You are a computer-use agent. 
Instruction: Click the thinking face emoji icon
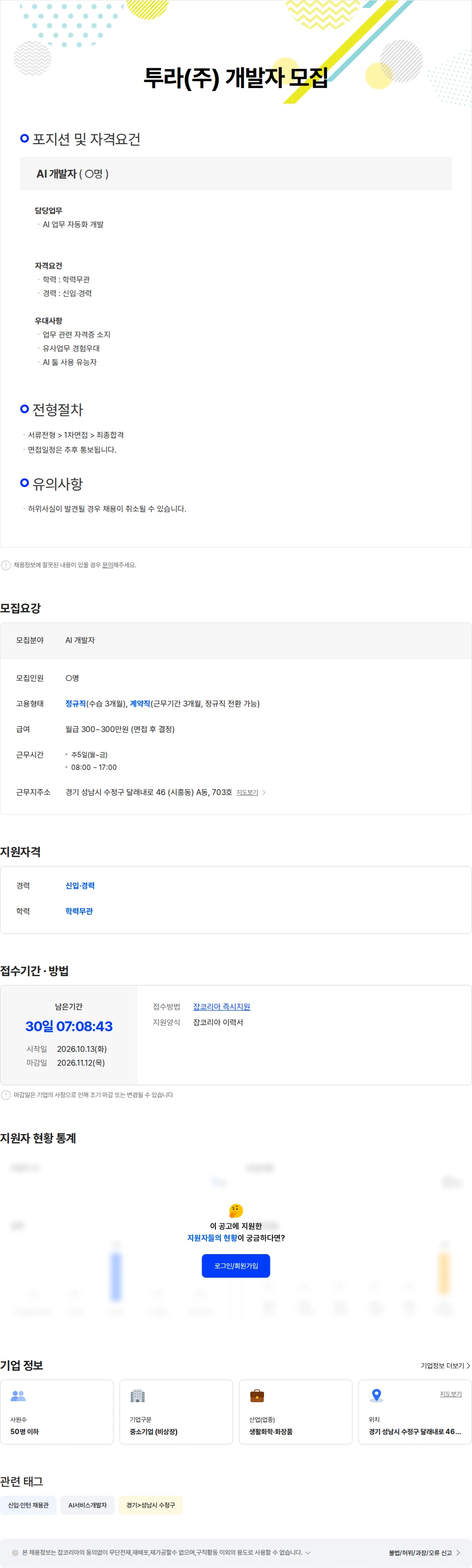[236, 1211]
